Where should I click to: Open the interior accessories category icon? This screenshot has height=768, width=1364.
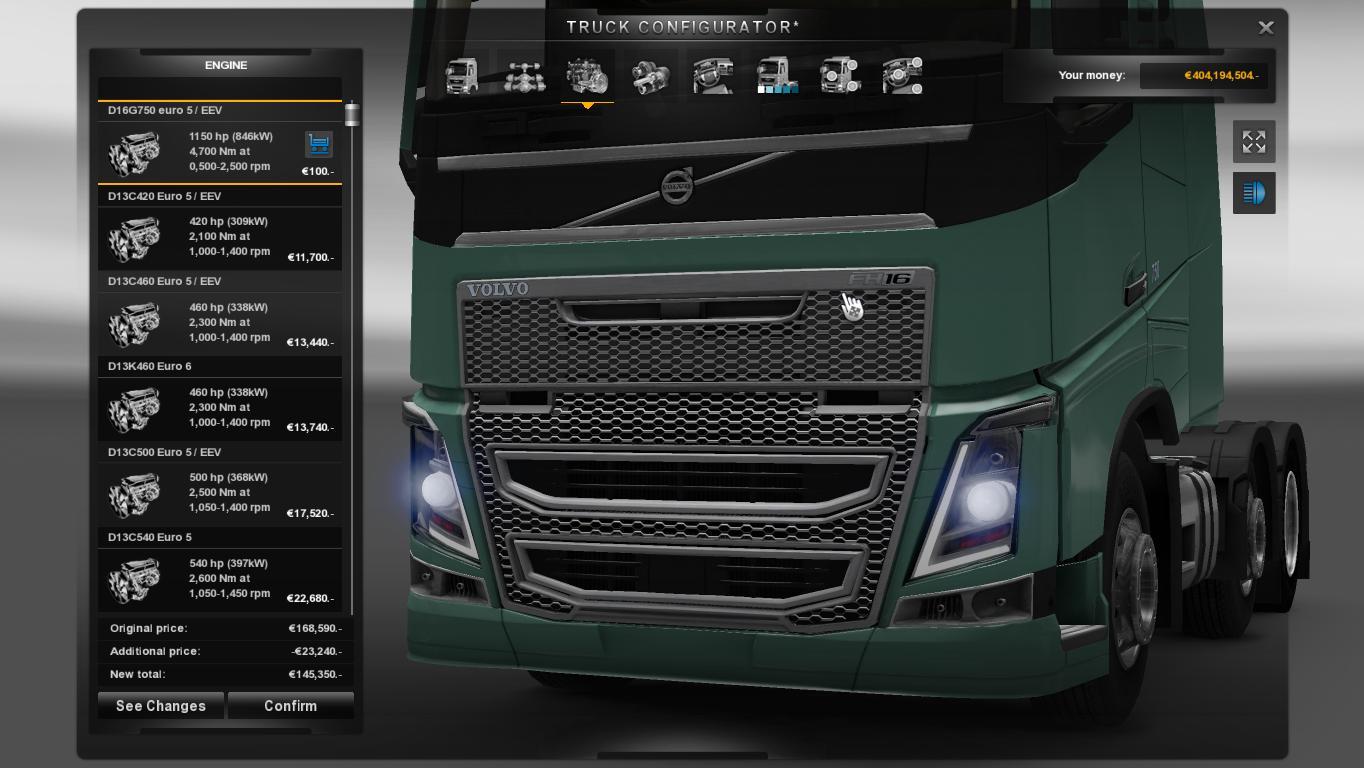pyautogui.click(x=902, y=76)
